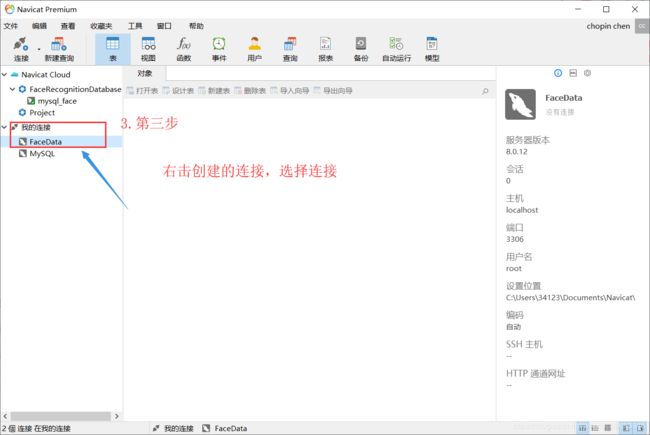Click the Function (函数) f(x) icon
This screenshot has width=650, height=435.
click(x=183, y=49)
